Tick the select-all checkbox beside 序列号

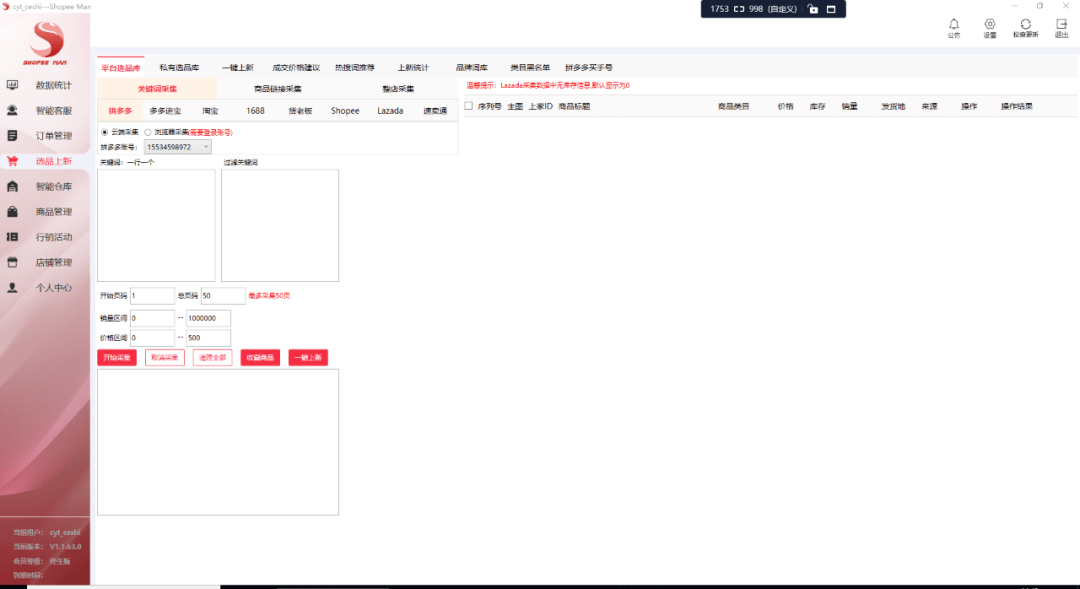(468, 106)
